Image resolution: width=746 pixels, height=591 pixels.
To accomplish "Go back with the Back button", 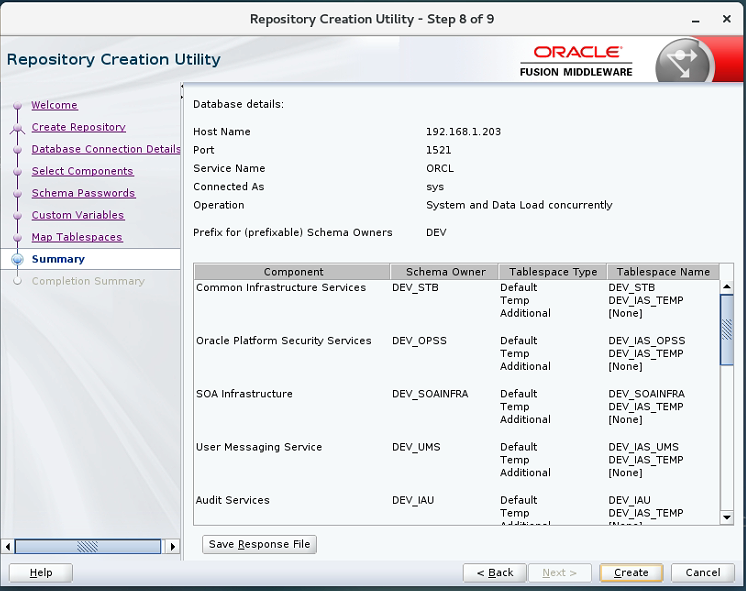I will pos(495,572).
